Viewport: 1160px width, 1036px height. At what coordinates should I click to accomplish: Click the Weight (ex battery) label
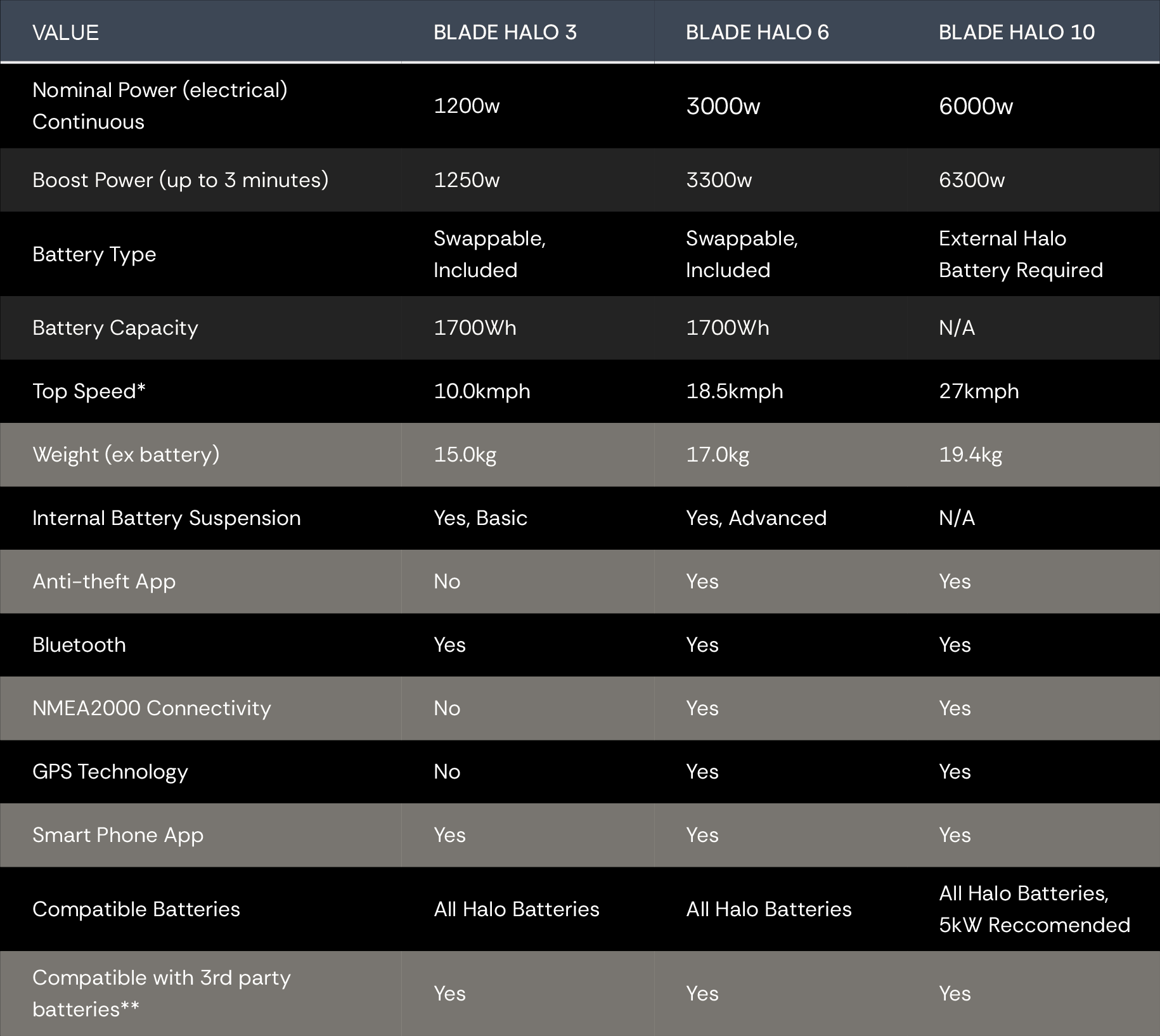126,455
